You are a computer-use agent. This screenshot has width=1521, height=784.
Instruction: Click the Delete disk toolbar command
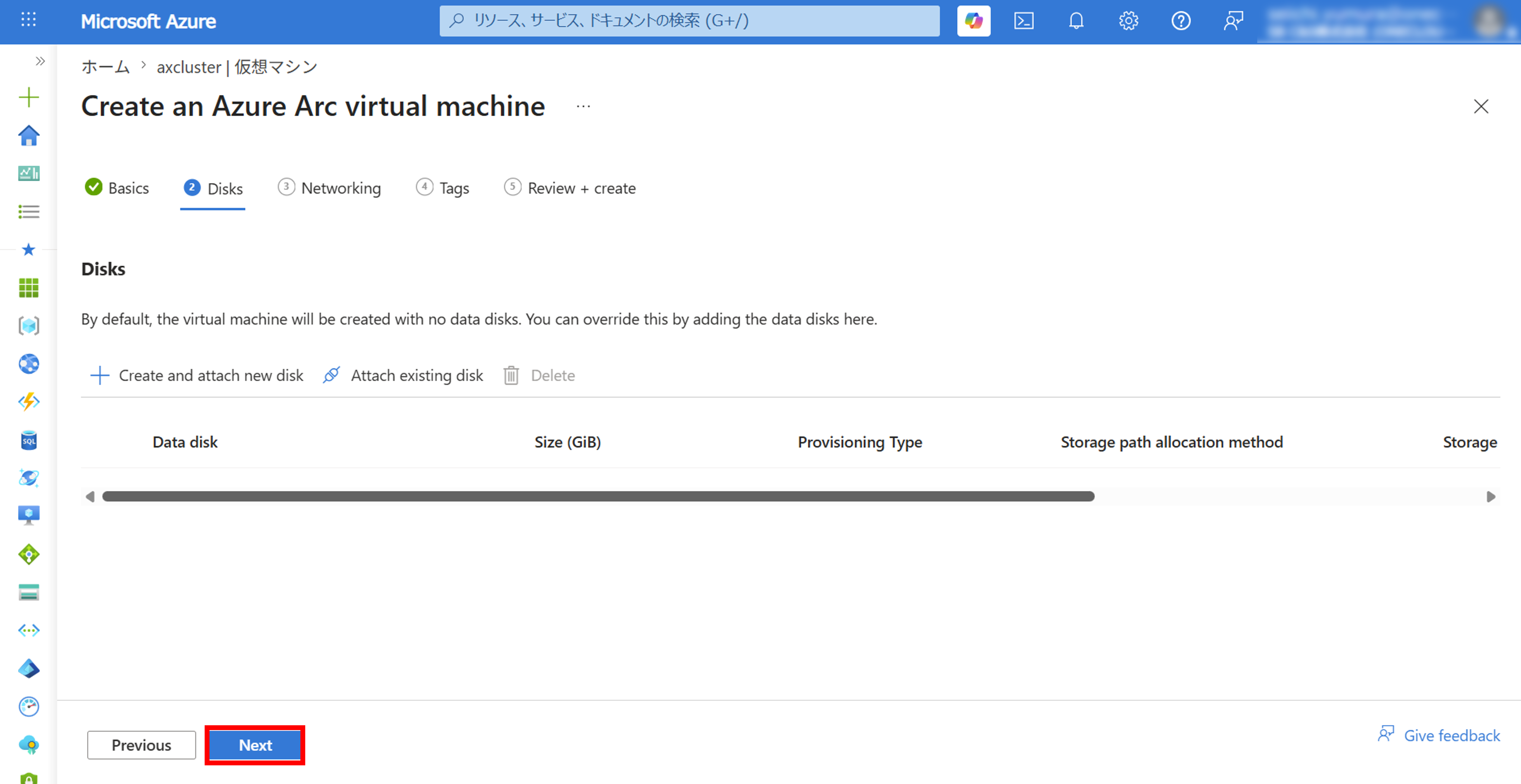click(539, 376)
